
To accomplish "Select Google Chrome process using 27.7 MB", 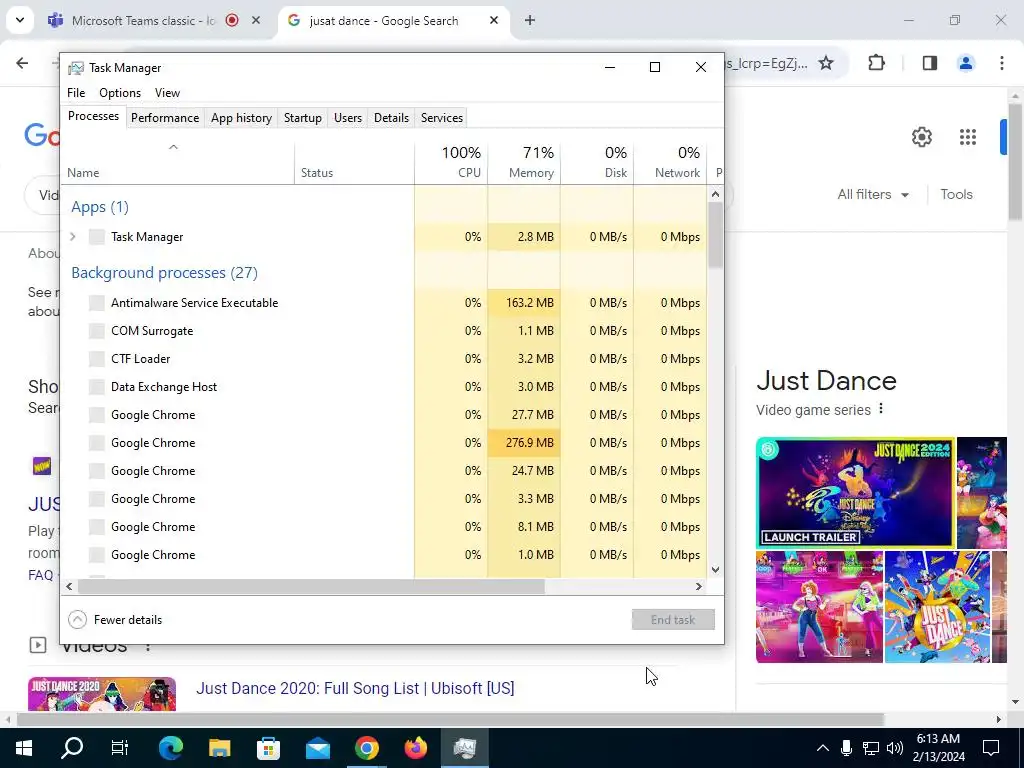I will click(x=383, y=415).
